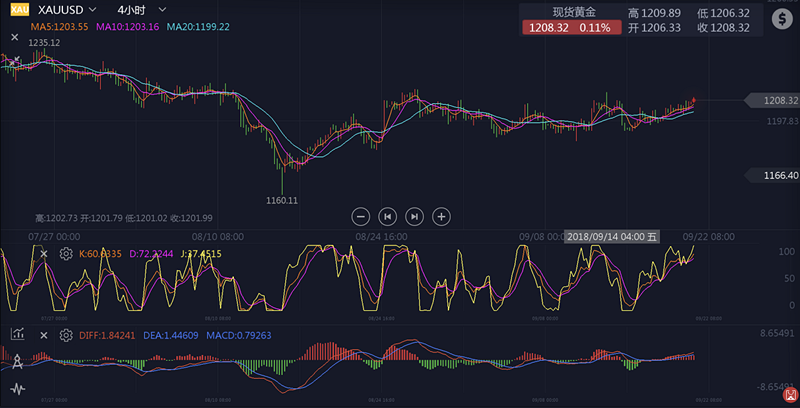This screenshot has height=408, width=800.
Task: Jump to the earliest candles button
Action: (388, 215)
